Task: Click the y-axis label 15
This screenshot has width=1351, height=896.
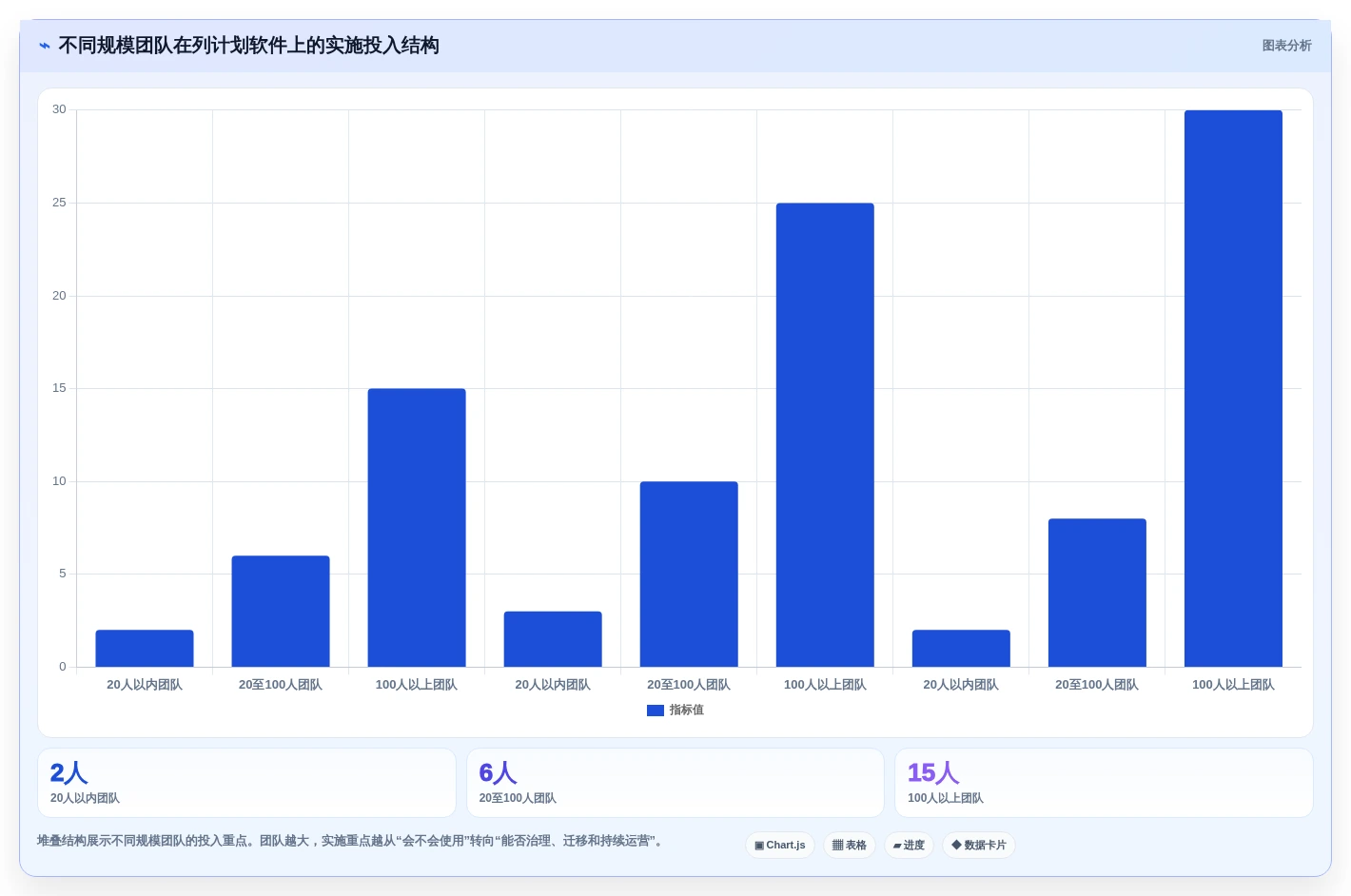Action: 59,388
